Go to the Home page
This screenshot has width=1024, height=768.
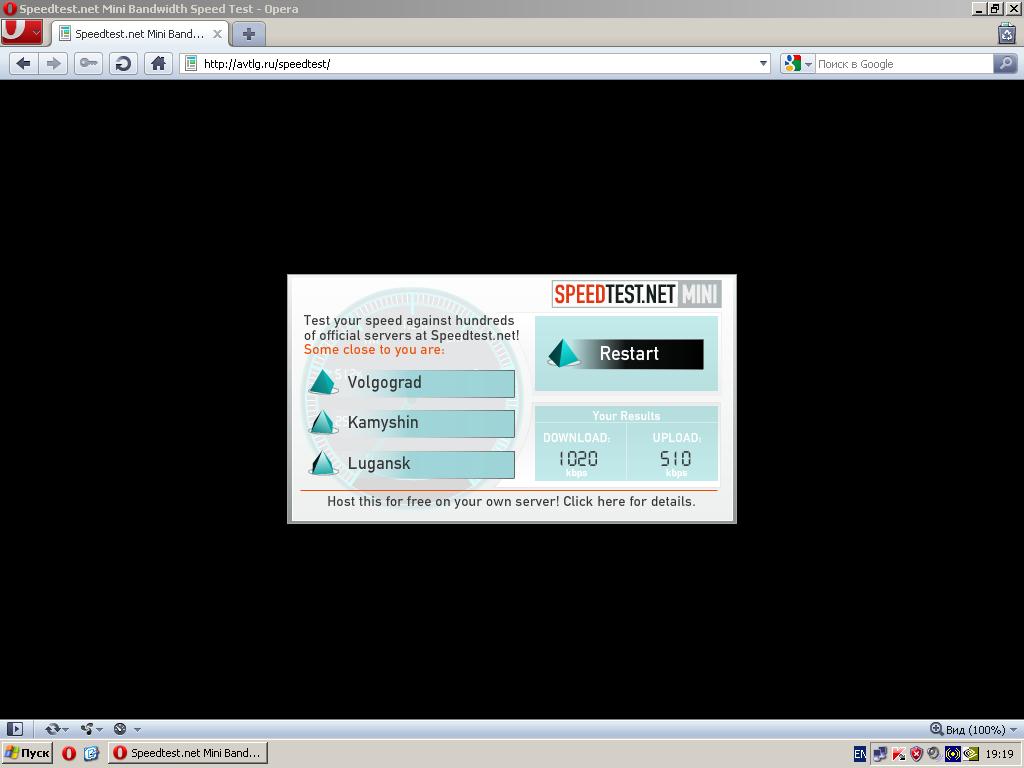(158, 63)
